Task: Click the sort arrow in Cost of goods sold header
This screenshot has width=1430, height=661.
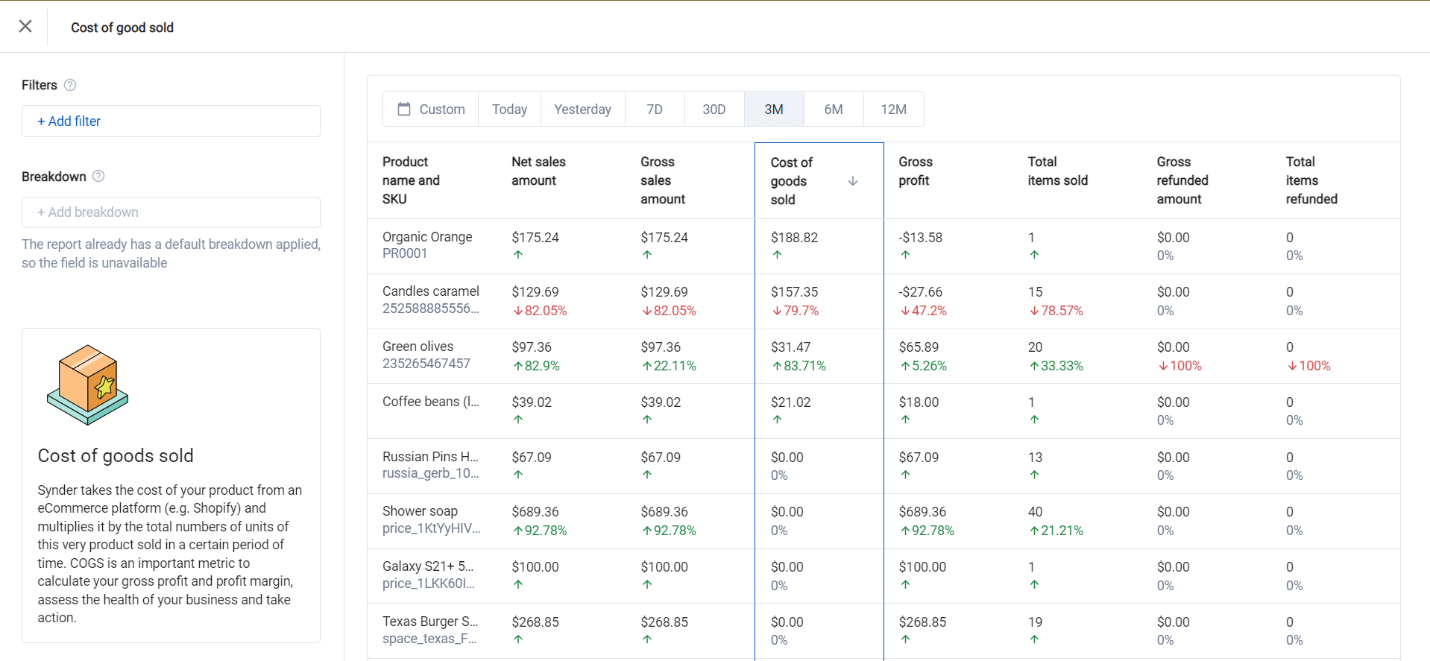Action: (852, 181)
